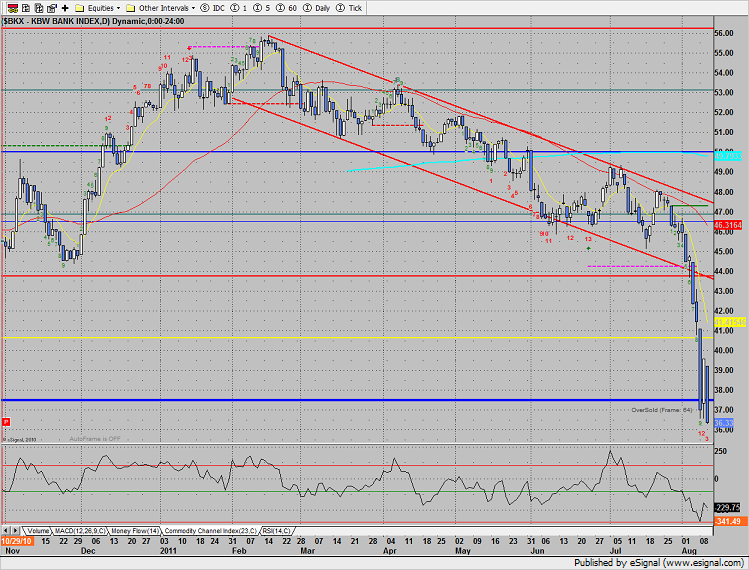Click the red 46.3164 price label

click(728, 225)
